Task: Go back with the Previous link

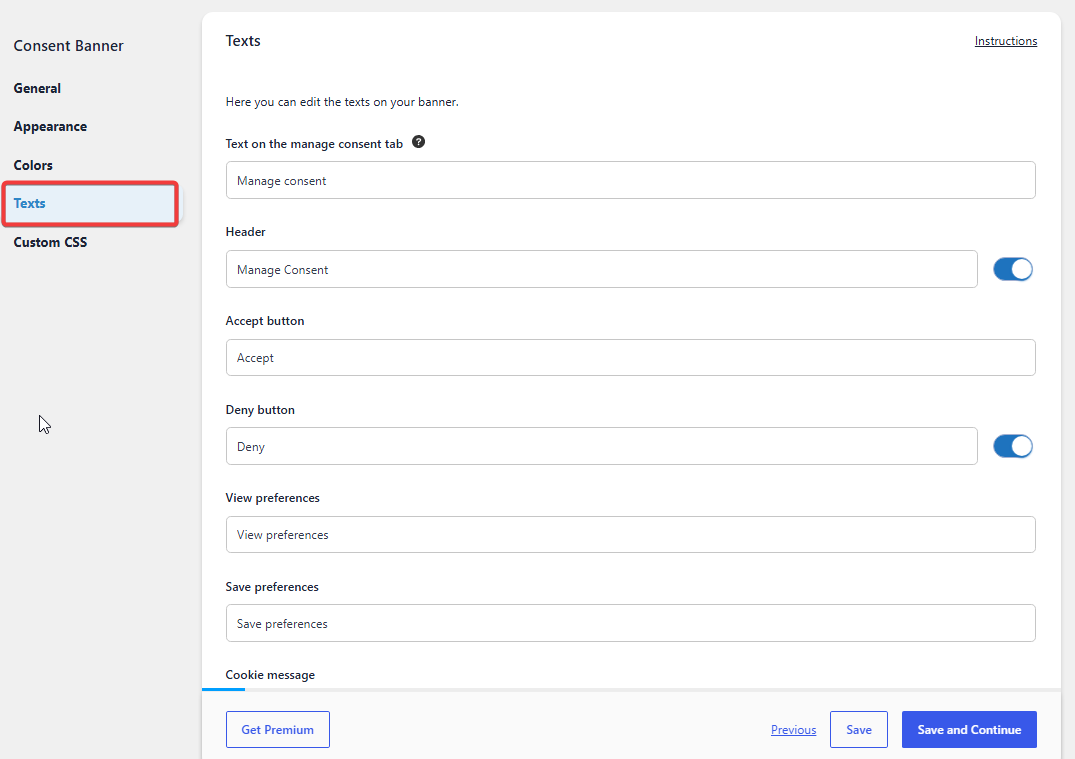Action: tap(793, 730)
